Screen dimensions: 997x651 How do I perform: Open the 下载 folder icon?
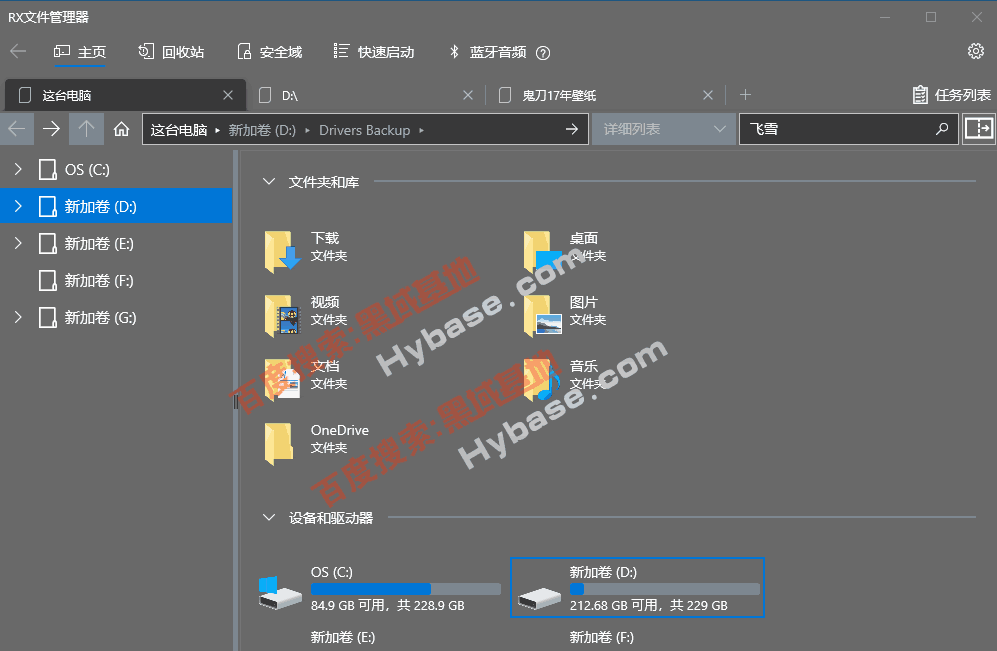(282, 252)
